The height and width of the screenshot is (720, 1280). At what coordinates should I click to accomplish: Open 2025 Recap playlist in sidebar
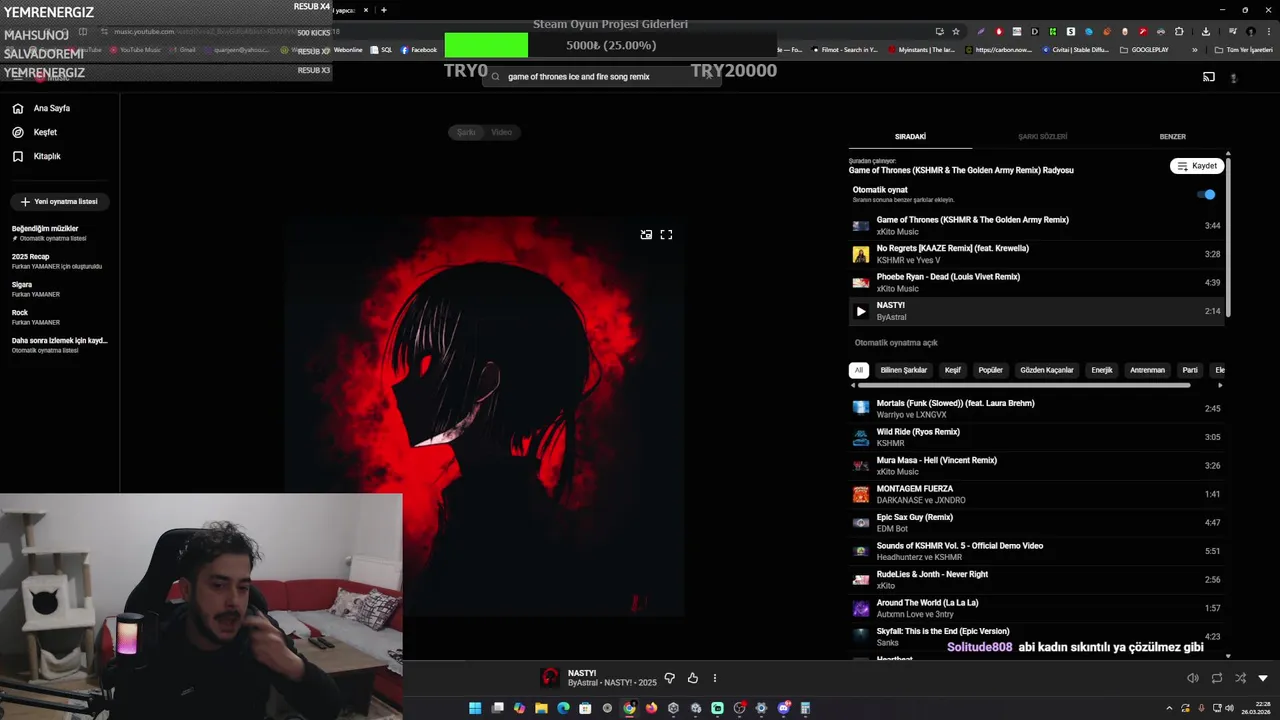pos(58,261)
